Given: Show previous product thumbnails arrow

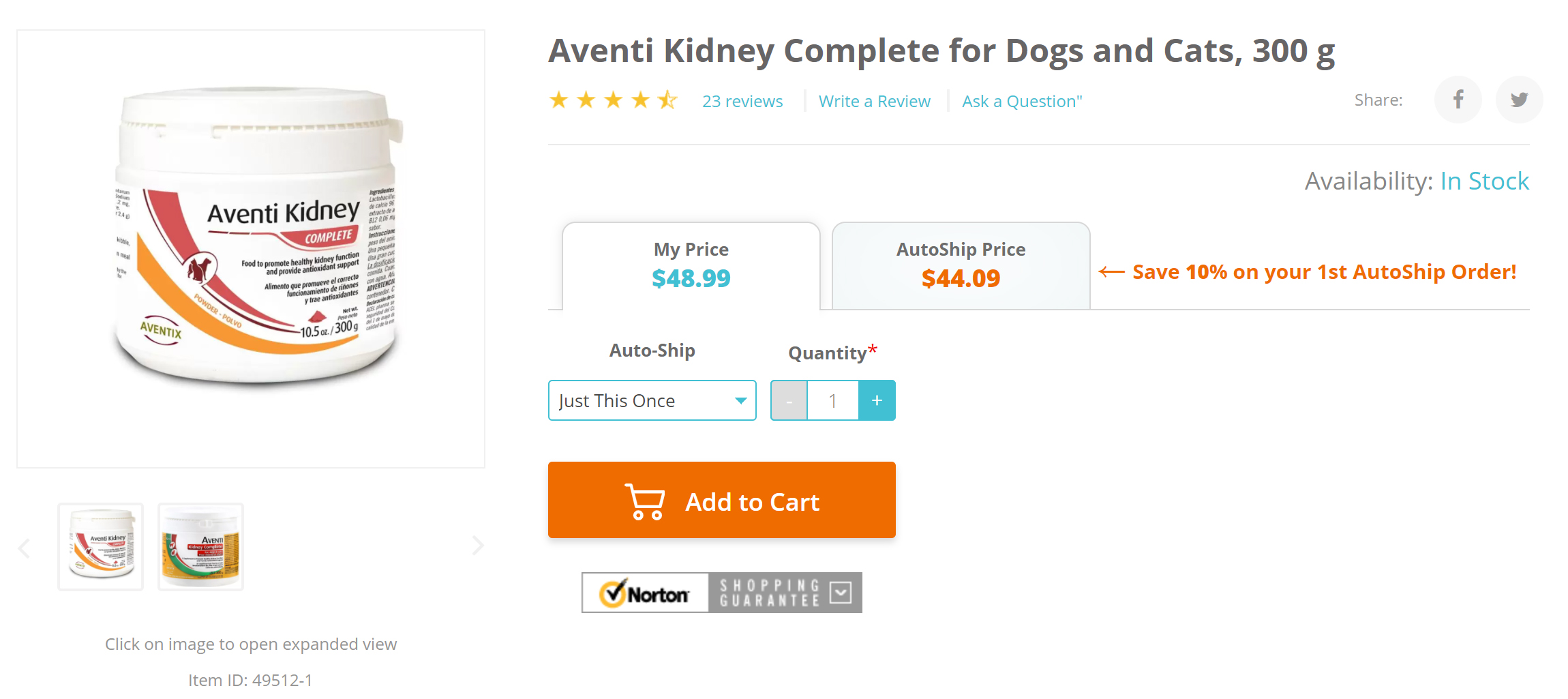Looking at the screenshot, I should 25,548.
